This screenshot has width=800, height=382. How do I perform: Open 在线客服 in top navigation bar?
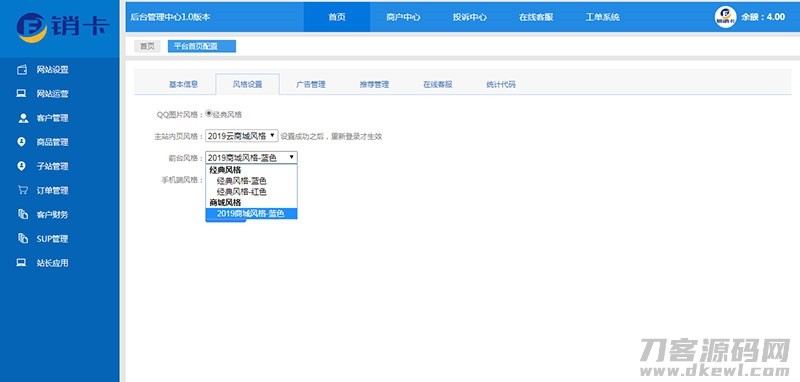(536, 17)
